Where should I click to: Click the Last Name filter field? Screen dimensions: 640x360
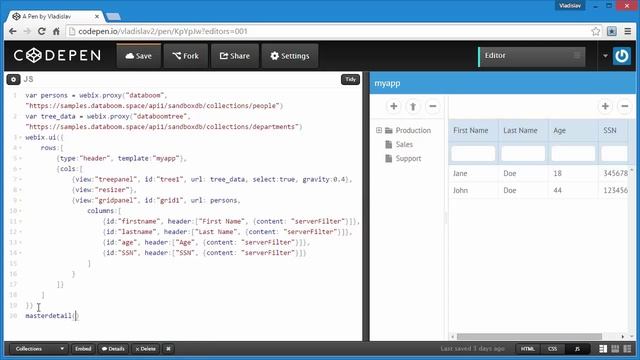pos(523,153)
